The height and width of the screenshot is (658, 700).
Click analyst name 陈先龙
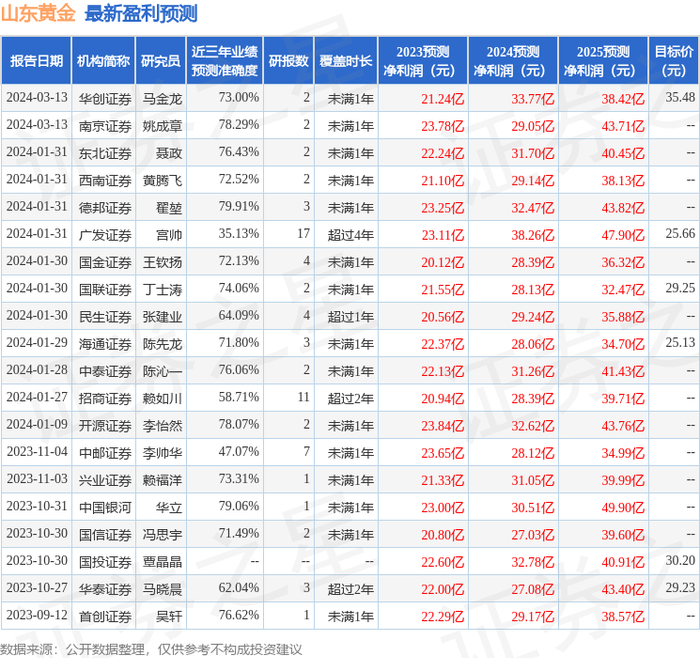pyautogui.click(x=162, y=344)
